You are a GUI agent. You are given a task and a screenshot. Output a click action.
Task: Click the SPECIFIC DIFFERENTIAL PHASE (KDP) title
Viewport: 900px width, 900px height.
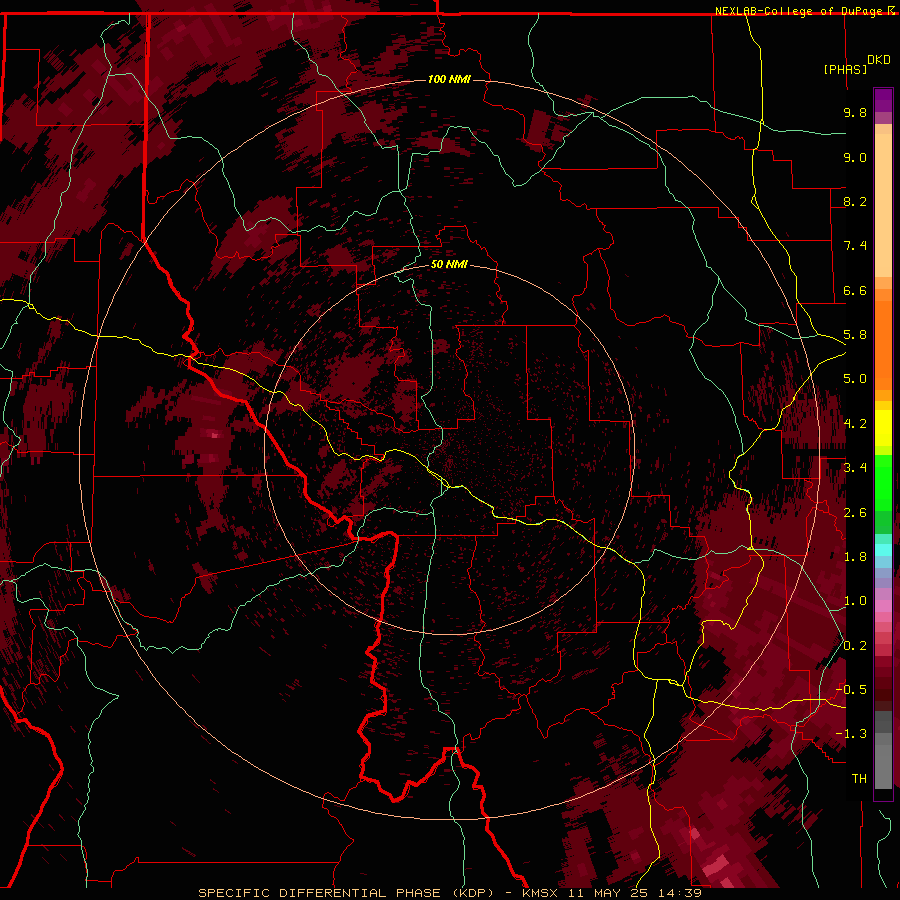(346, 893)
